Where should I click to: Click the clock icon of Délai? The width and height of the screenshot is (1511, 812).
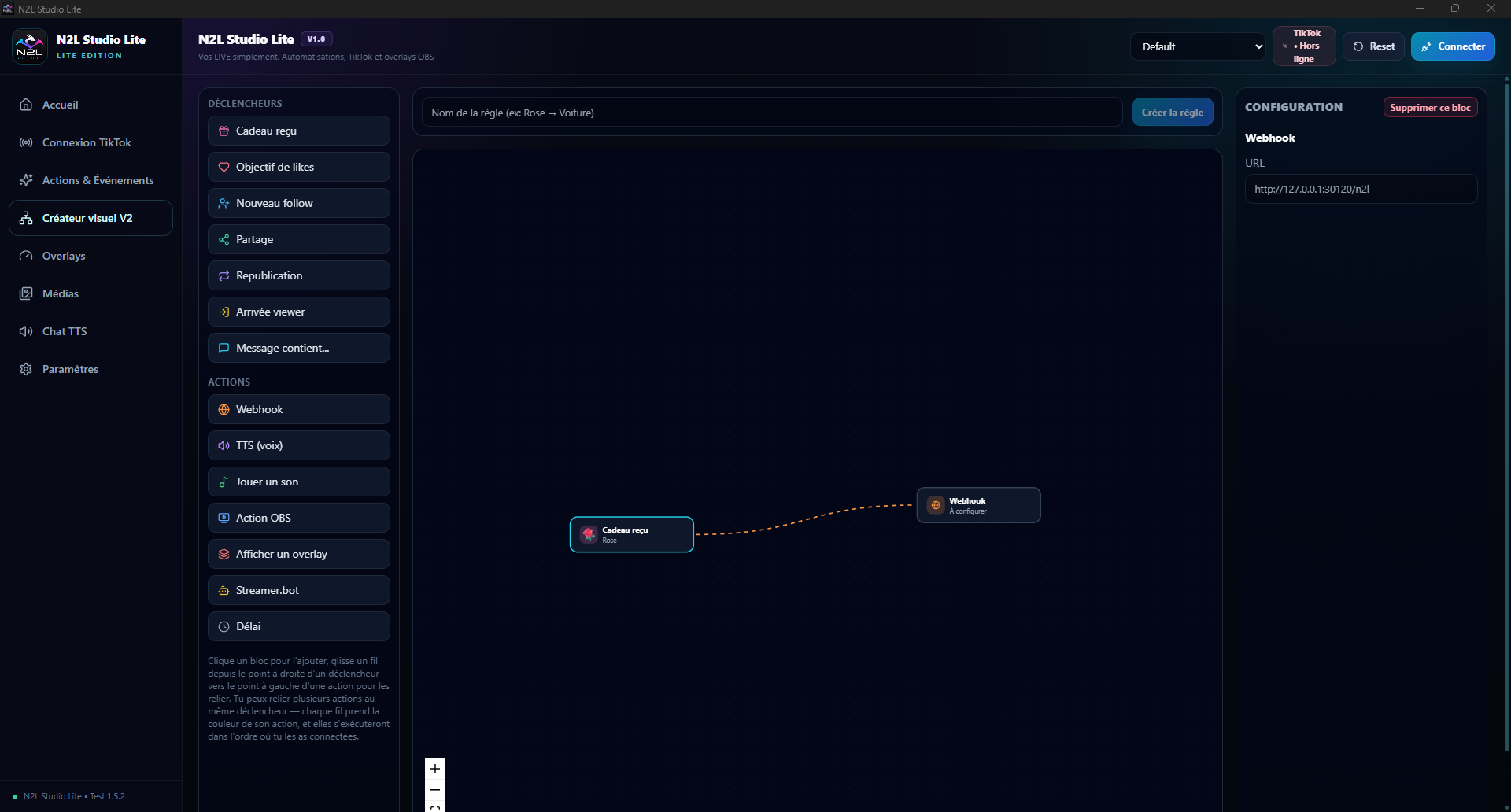[224, 626]
